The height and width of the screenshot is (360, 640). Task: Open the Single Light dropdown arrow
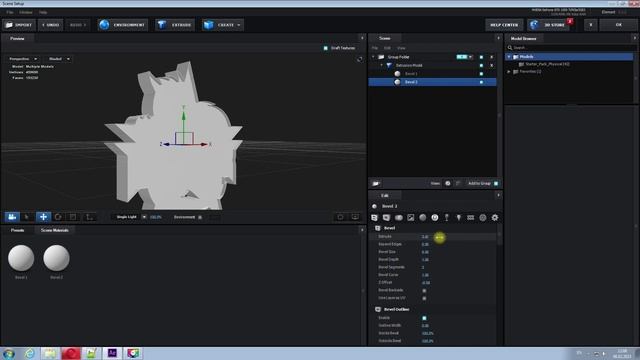tap(144, 217)
